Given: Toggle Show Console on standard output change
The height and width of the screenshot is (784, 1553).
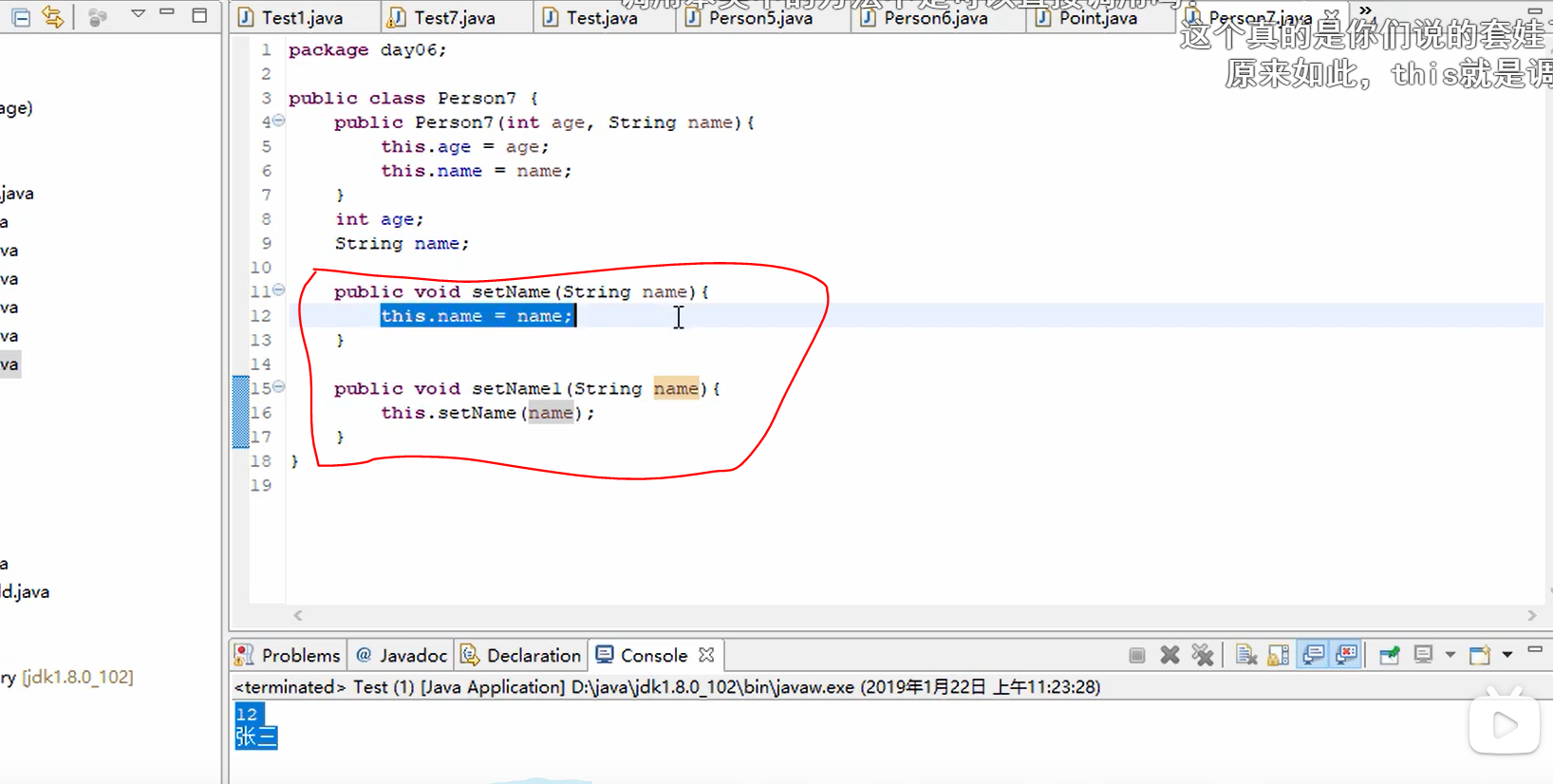Looking at the screenshot, I should 1314,655.
